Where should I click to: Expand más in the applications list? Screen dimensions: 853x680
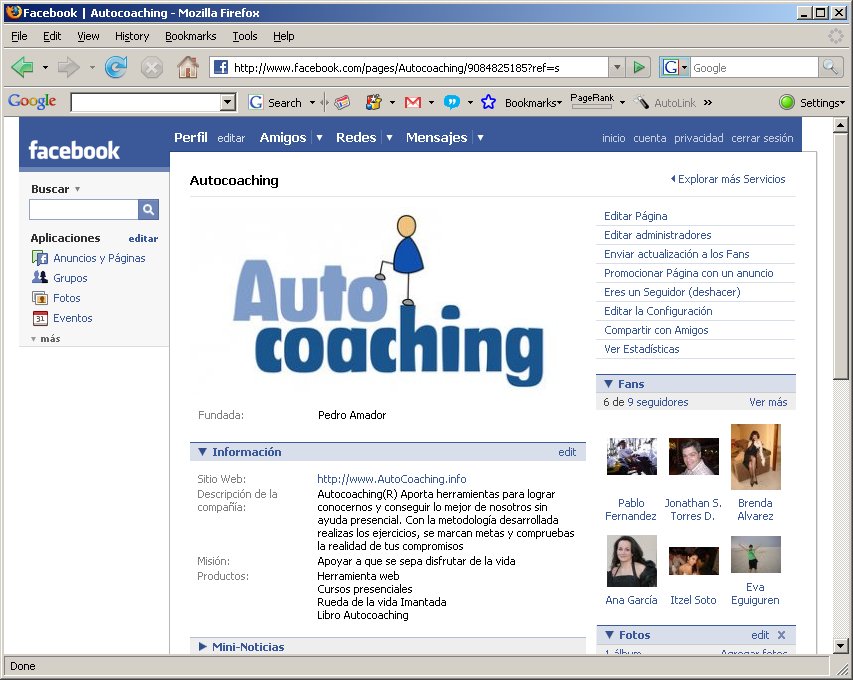[46, 338]
